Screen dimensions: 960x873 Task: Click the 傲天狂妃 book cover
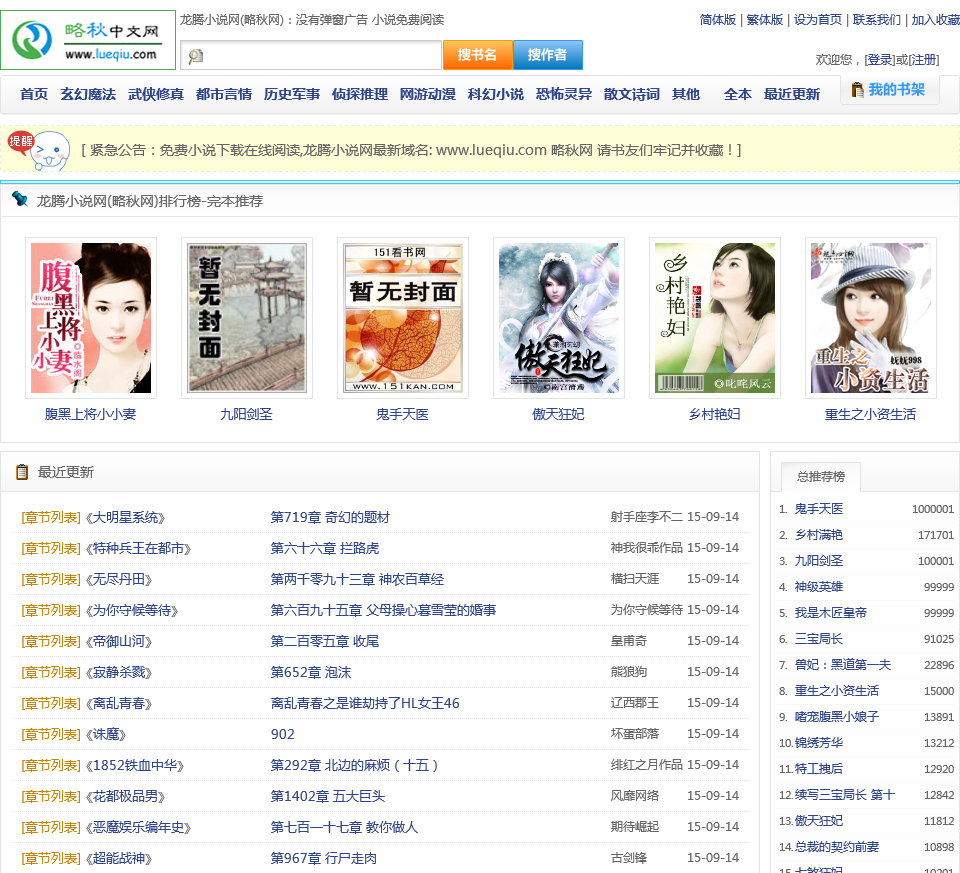559,318
